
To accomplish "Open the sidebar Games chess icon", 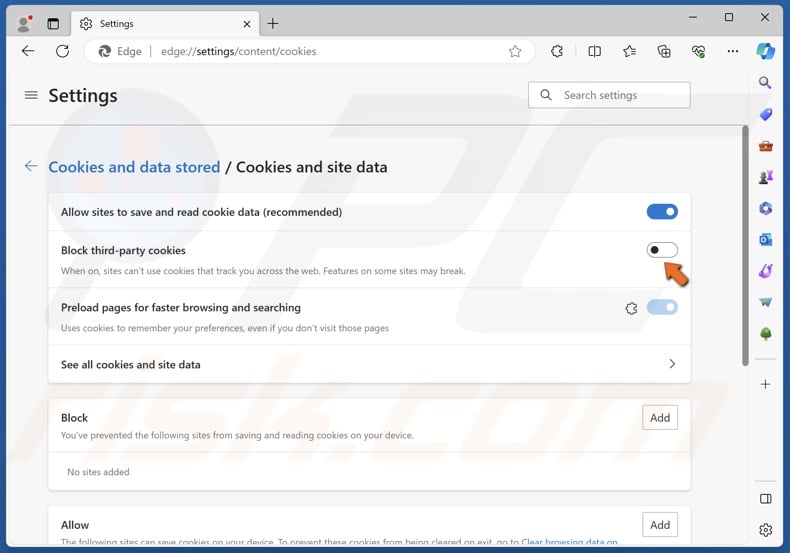I will click(765, 177).
